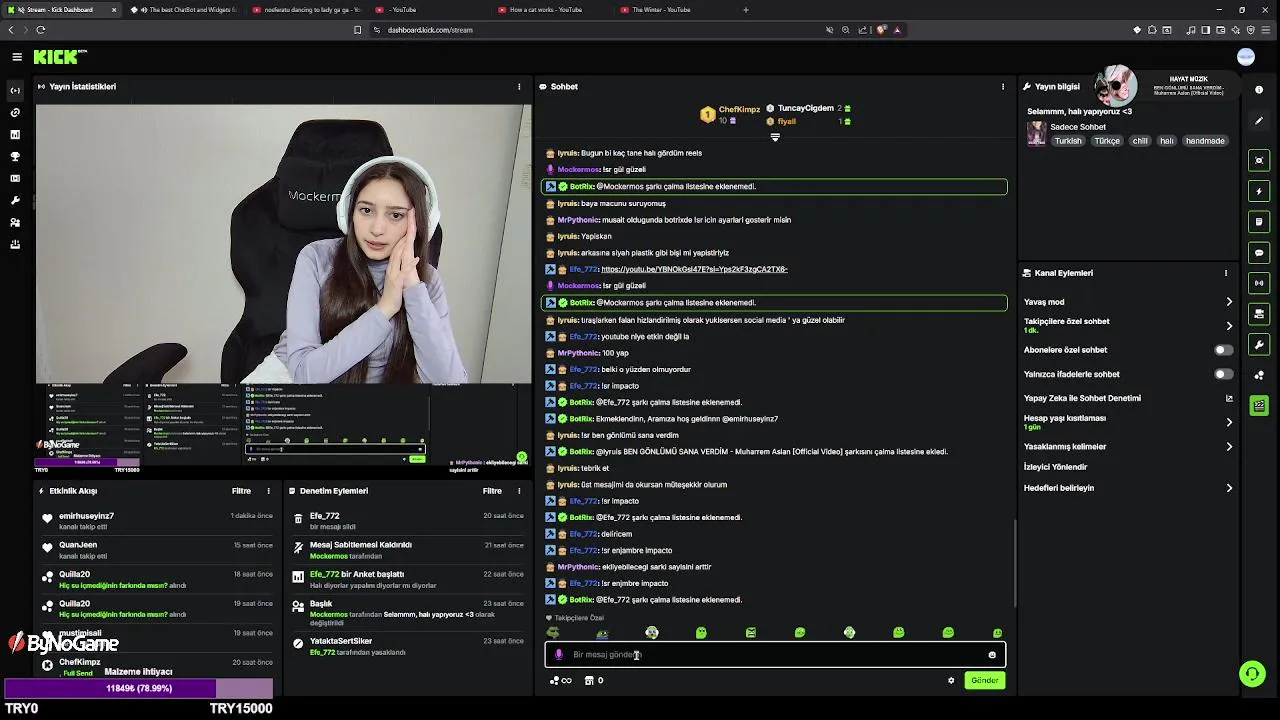The height and width of the screenshot is (720, 1280).
Task: Open the emoji picker in message box
Action: 992,655
